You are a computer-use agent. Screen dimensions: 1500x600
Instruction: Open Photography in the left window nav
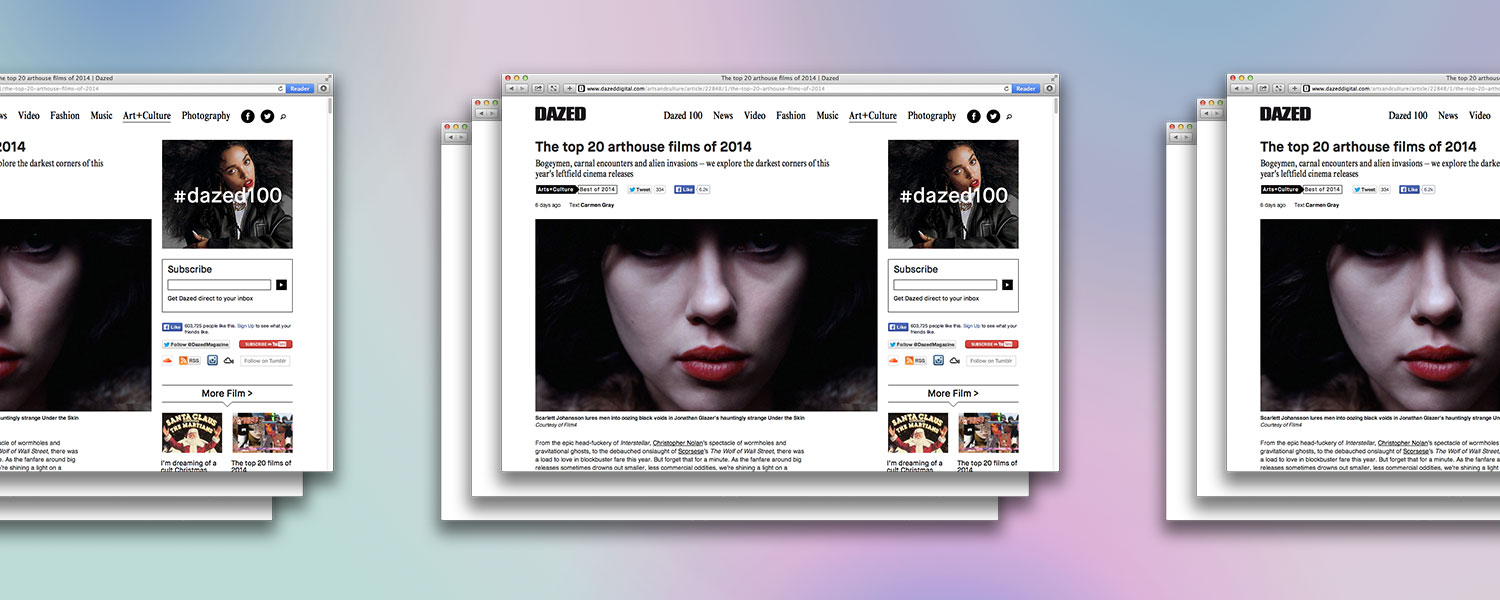pyautogui.click(x=206, y=116)
